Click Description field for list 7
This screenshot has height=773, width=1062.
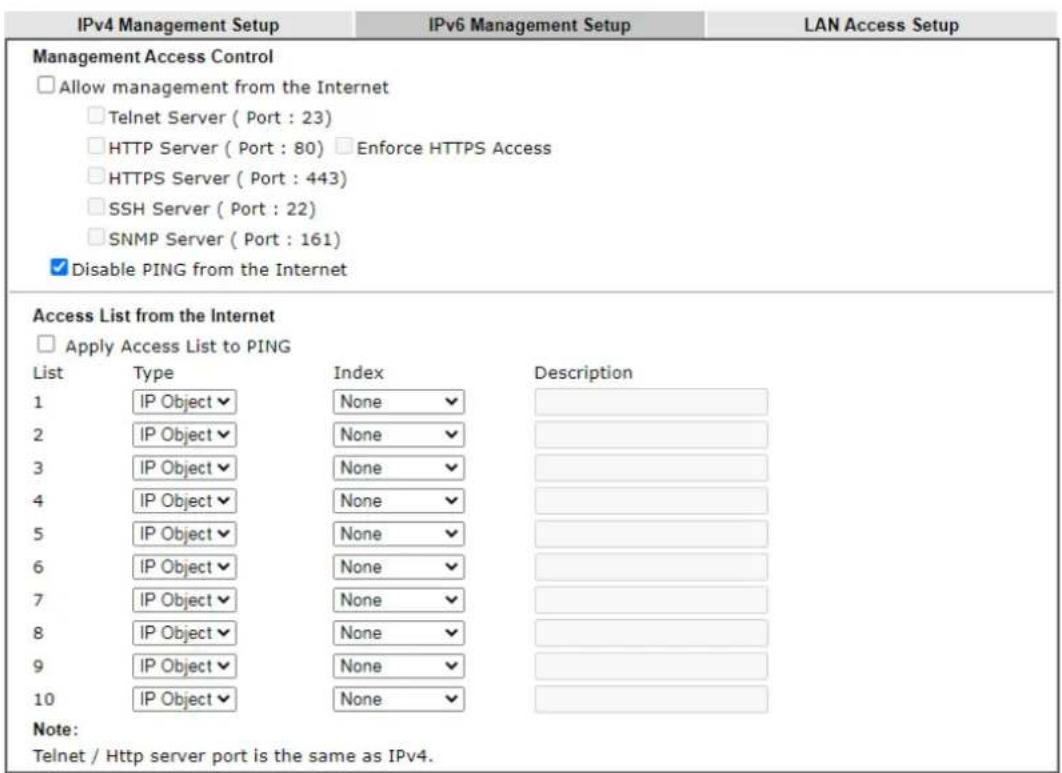[x=651, y=600]
